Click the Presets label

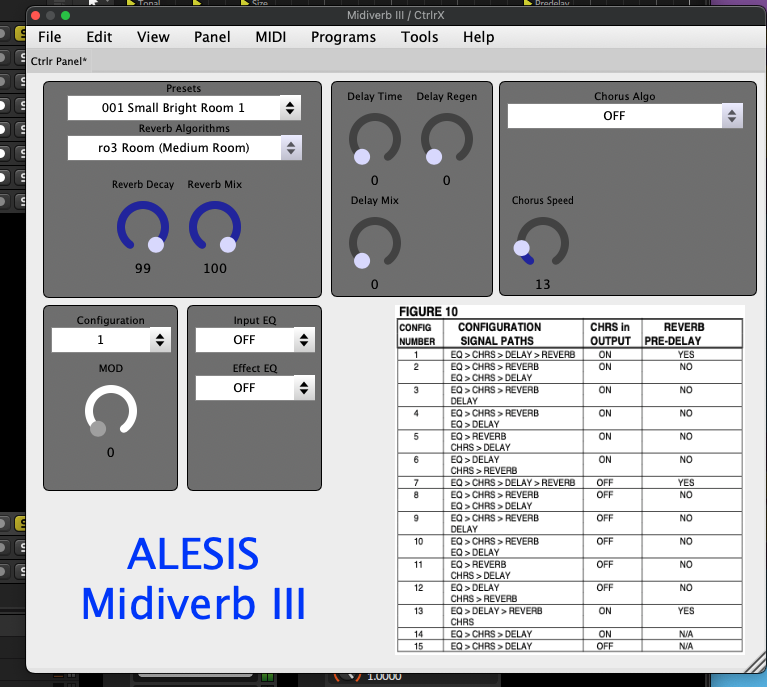(x=183, y=89)
